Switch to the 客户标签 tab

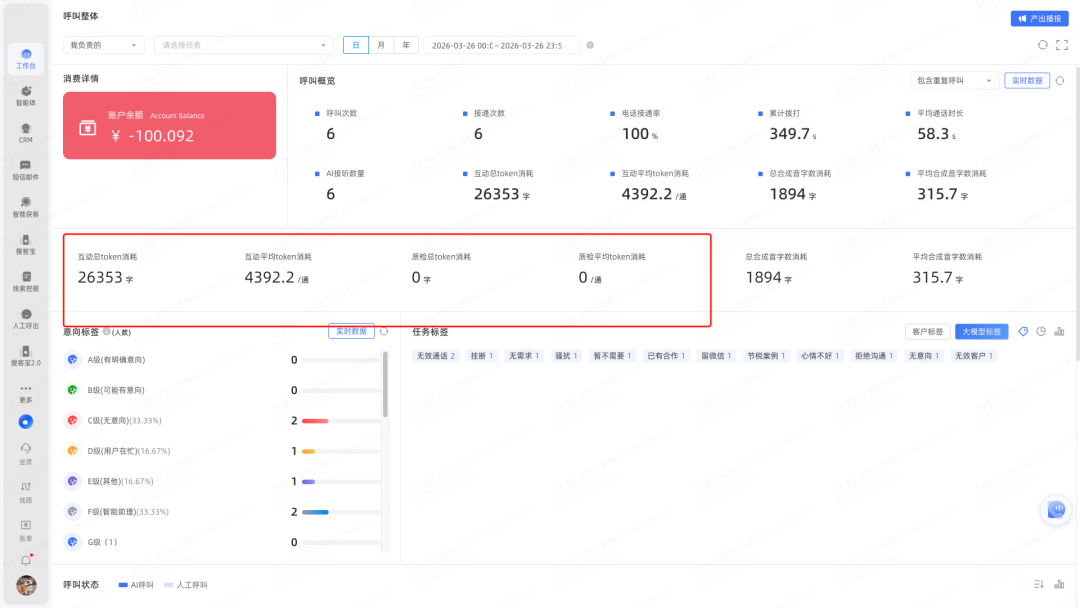(x=926, y=332)
